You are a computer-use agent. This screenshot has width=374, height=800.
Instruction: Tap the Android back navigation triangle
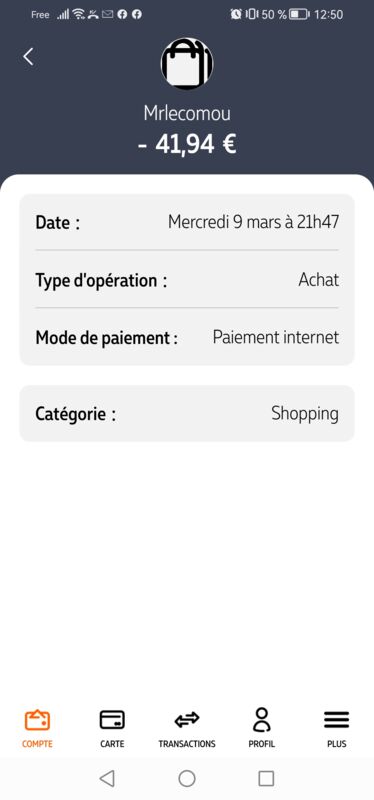107,778
